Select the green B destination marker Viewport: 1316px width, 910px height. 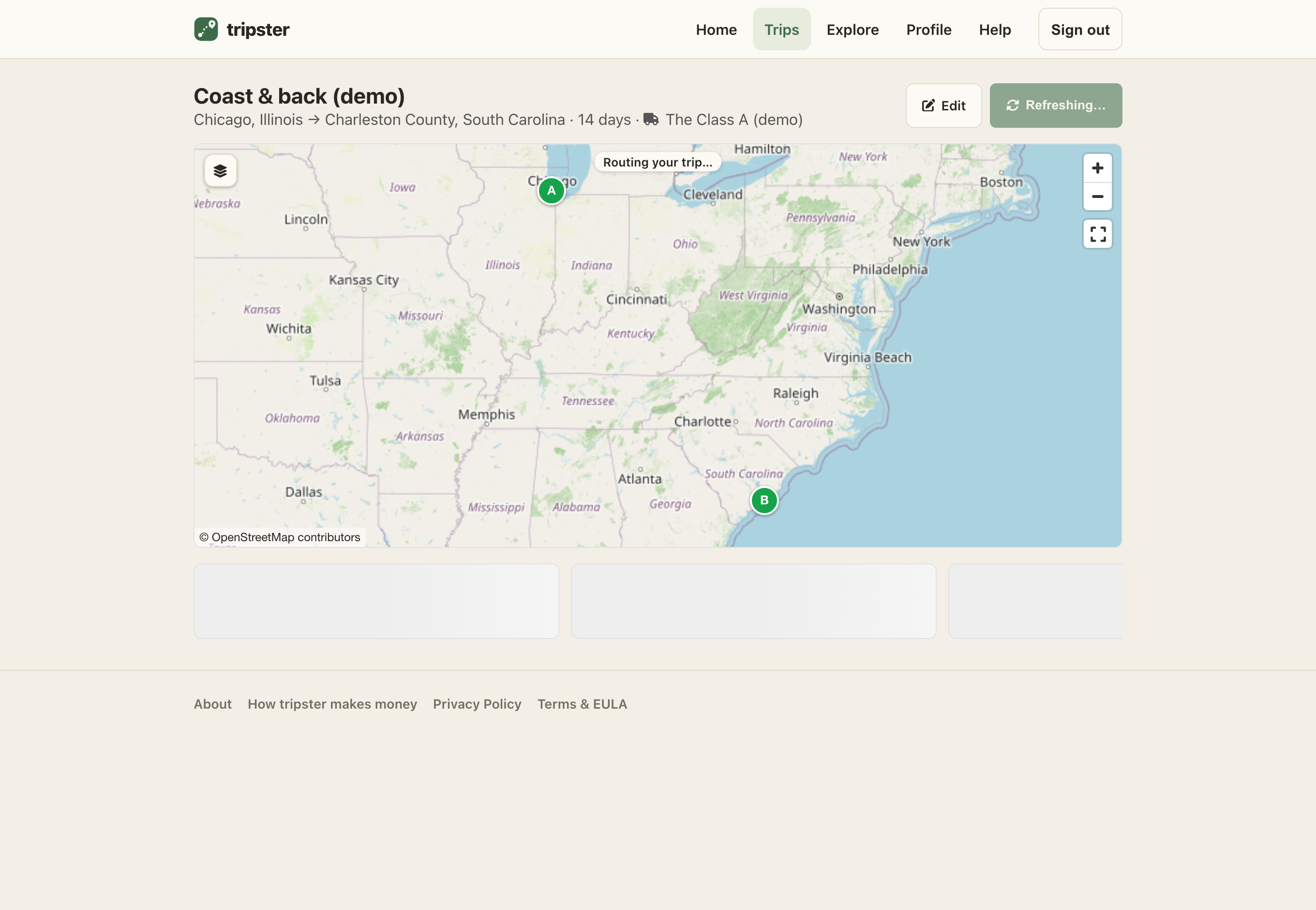pyautogui.click(x=764, y=500)
